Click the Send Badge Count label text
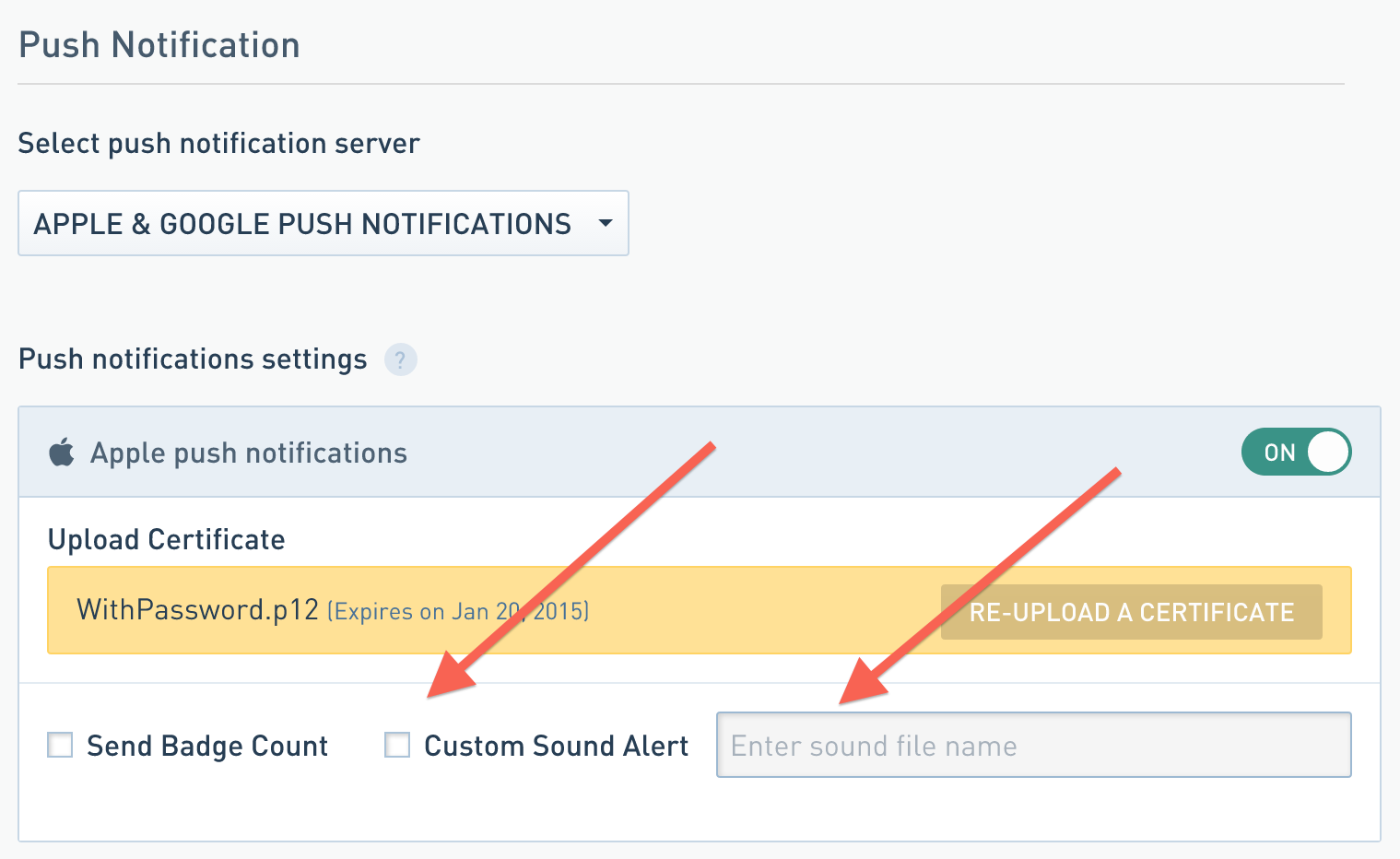Image resolution: width=1400 pixels, height=859 pixels. click(207, 746)
